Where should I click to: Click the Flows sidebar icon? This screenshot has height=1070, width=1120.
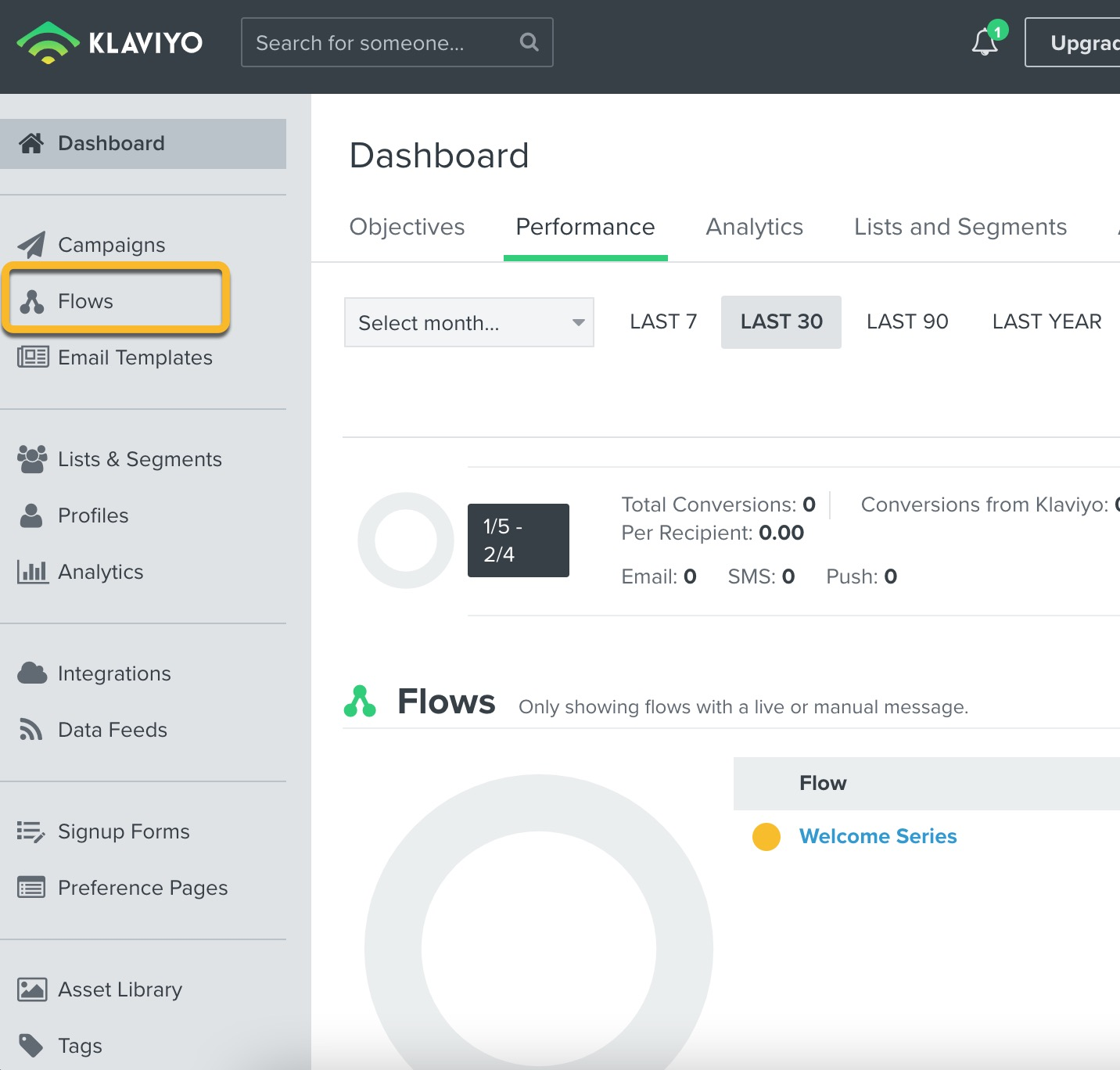31,301
